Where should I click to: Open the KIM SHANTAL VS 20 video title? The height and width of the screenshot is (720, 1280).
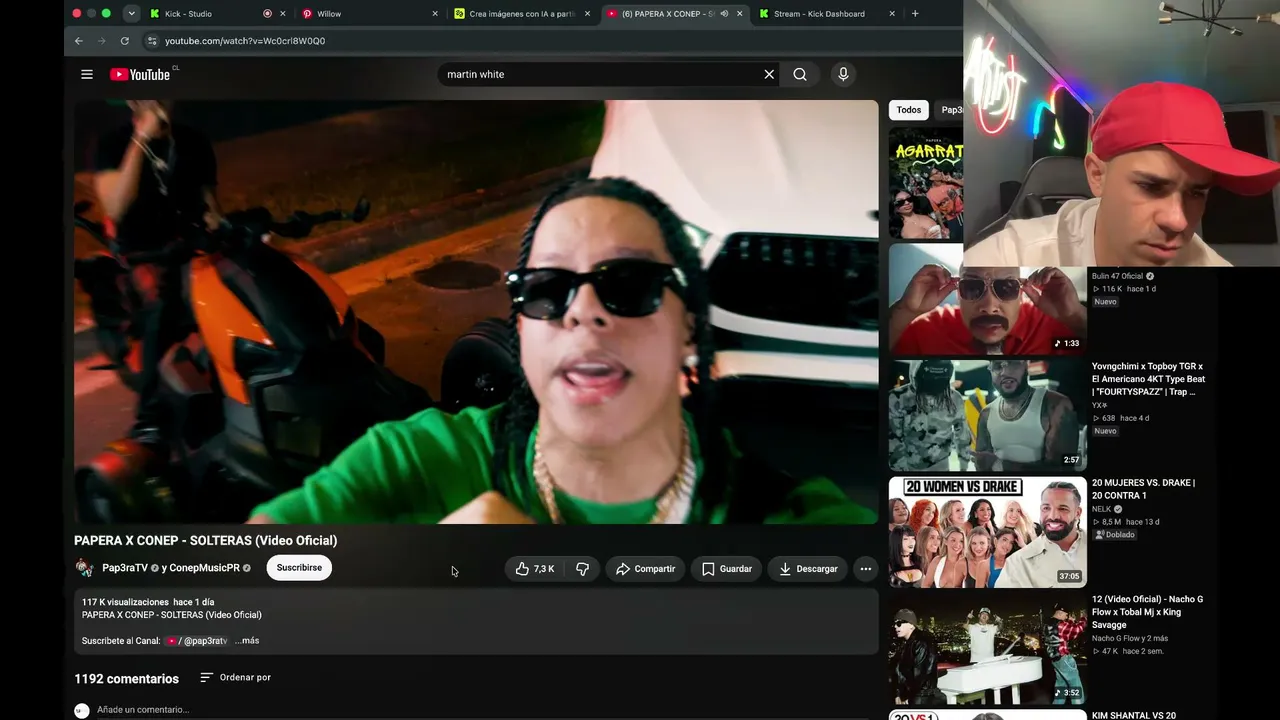(x=1134, y=715)
